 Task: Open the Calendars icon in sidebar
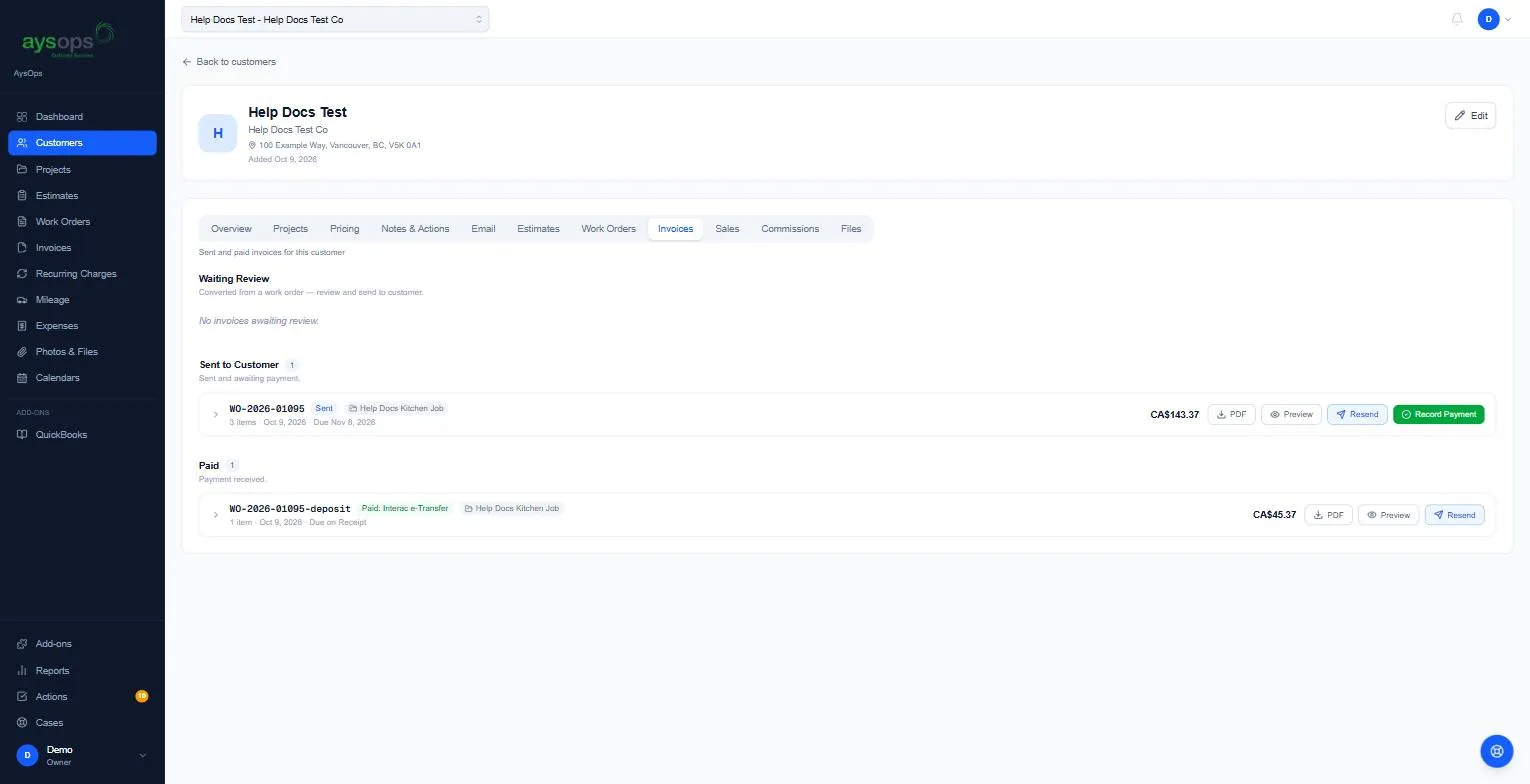(x=22, y=377)
